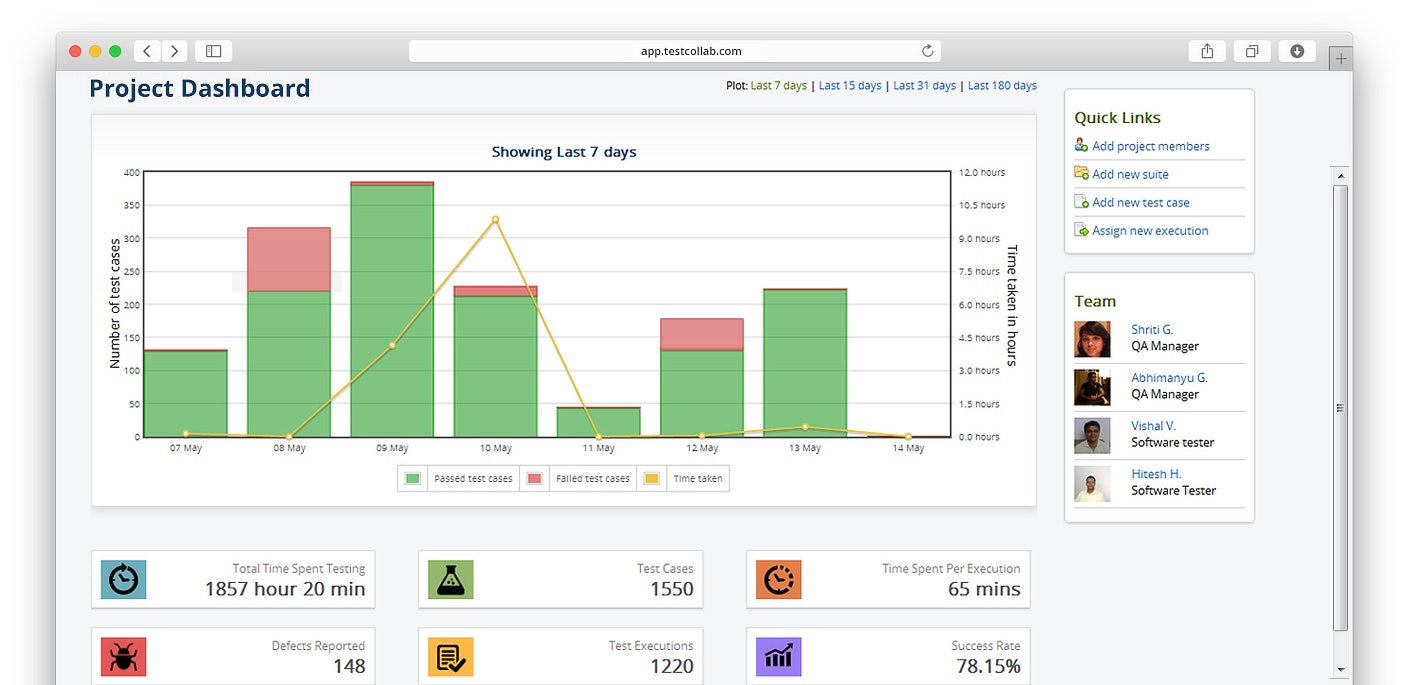Click Vishal V.'s avatar photo
This screenshot has height=685, width=1409.
(x=1092, y=435)
